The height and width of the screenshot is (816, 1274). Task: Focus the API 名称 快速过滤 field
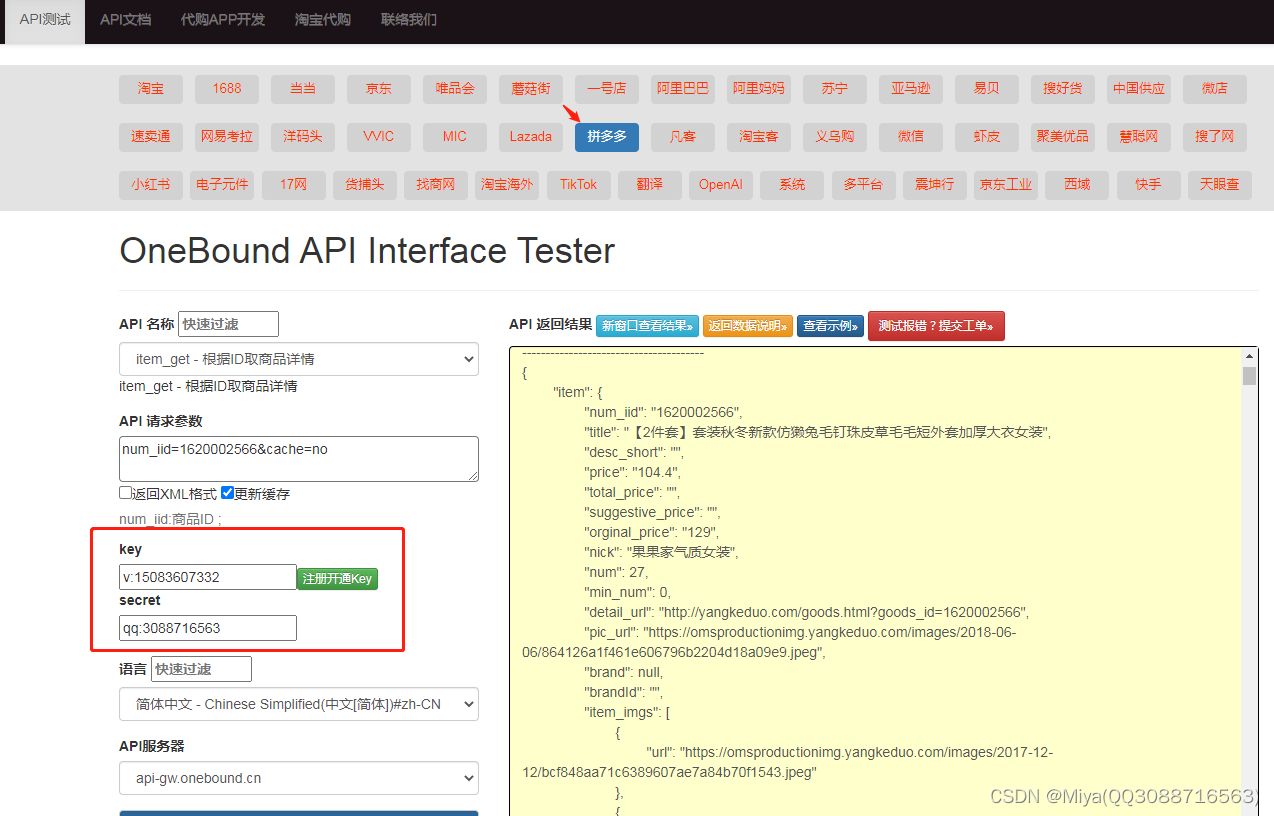[228, 324]
